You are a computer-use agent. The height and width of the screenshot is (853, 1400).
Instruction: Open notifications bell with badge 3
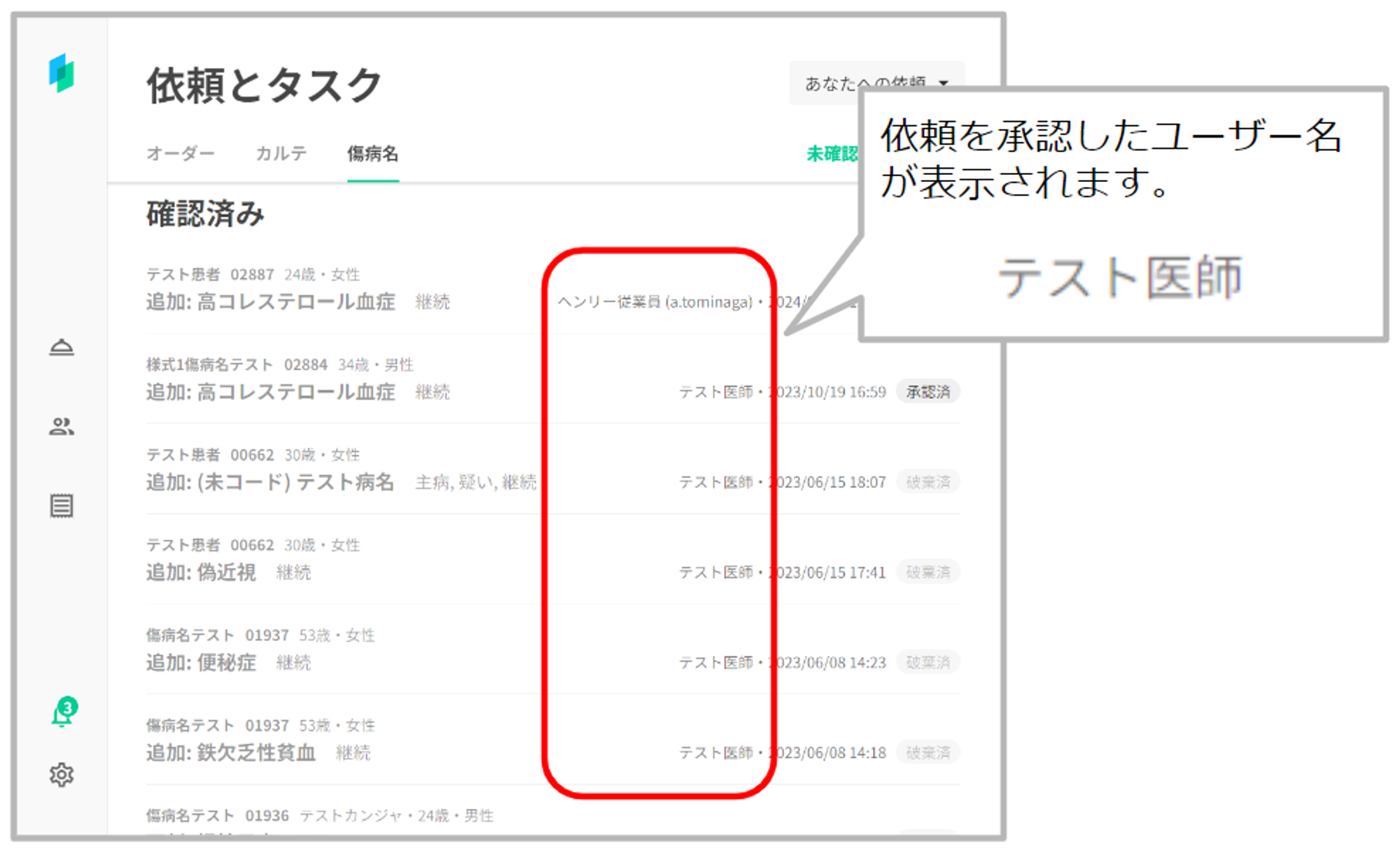[63, 714]
